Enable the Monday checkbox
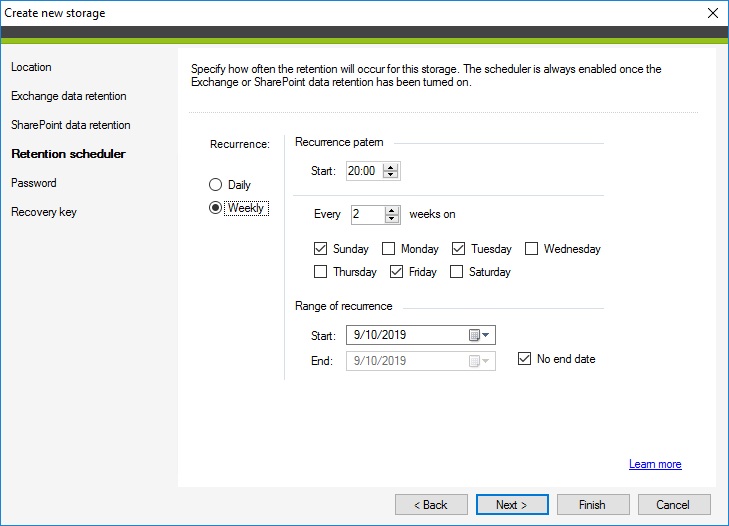 point(388,249)
